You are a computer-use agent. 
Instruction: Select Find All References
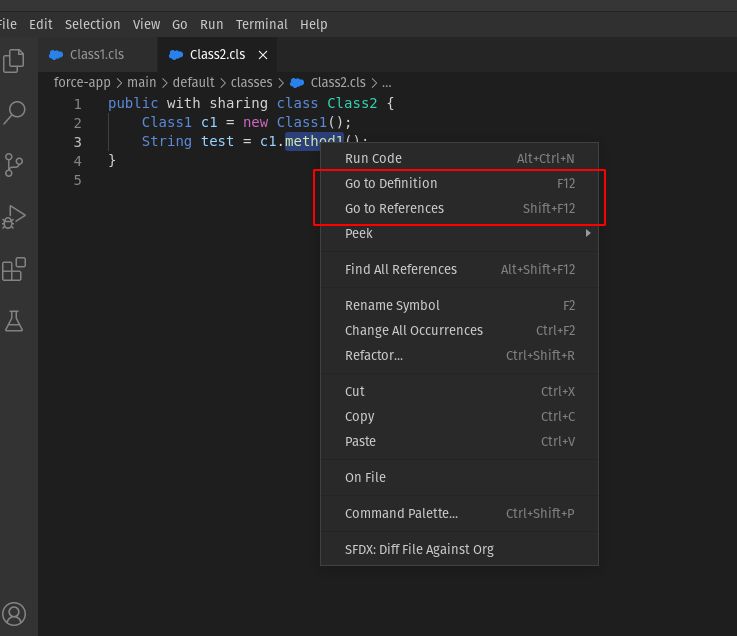point(459,269)
